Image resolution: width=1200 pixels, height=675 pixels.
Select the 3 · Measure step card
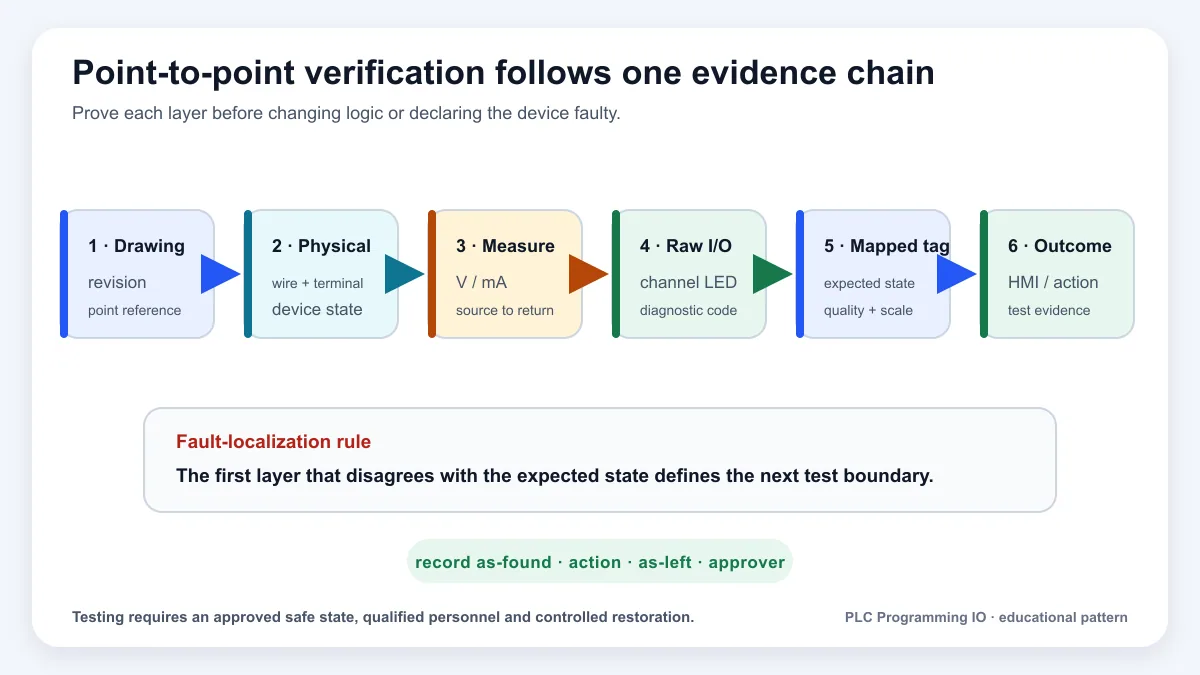point(506,274)
